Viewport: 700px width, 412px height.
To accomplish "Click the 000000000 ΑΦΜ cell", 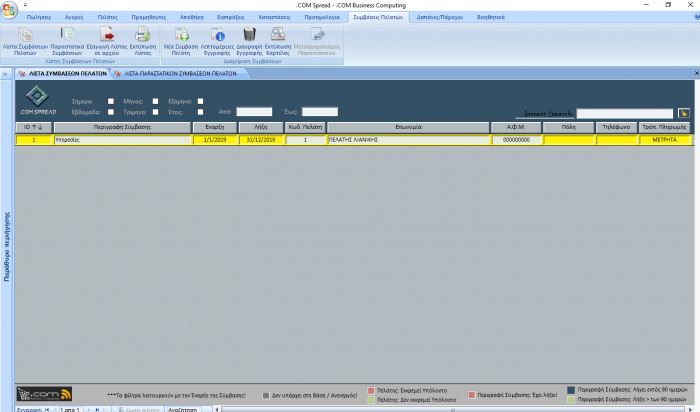I will click(516, 140).
